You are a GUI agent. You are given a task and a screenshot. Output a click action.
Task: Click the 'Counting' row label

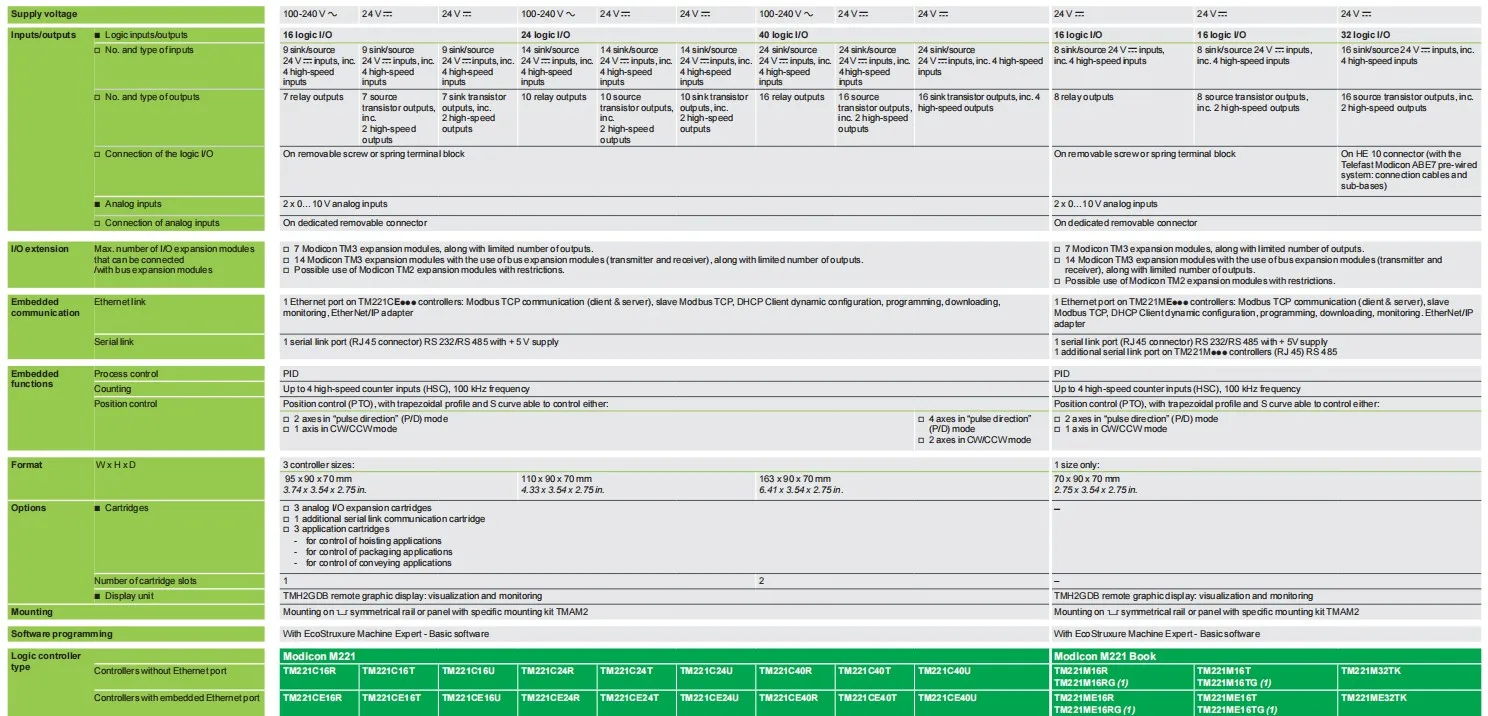click(x=113, y=389)
